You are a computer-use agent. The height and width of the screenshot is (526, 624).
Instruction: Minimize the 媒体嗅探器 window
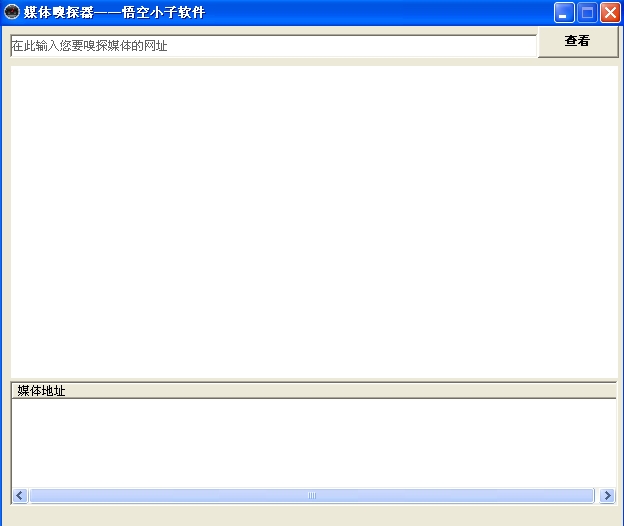click(x=564, y=13)
